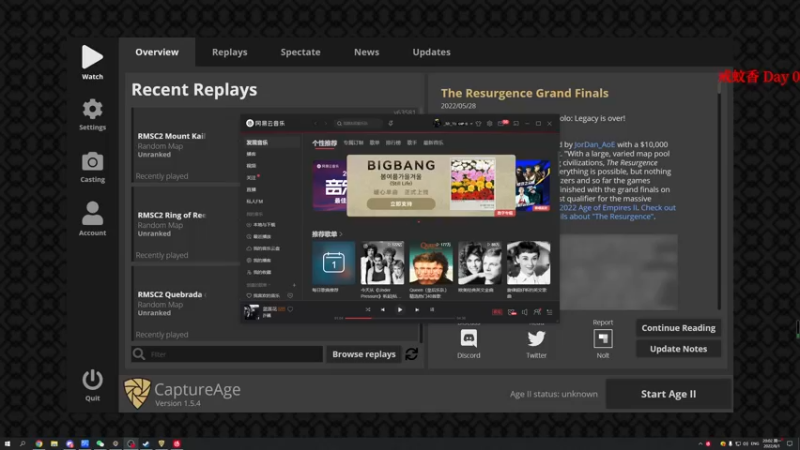The height and width of the screenshot is (450, 800).
Task: Play the previous track
Action: 383,310
